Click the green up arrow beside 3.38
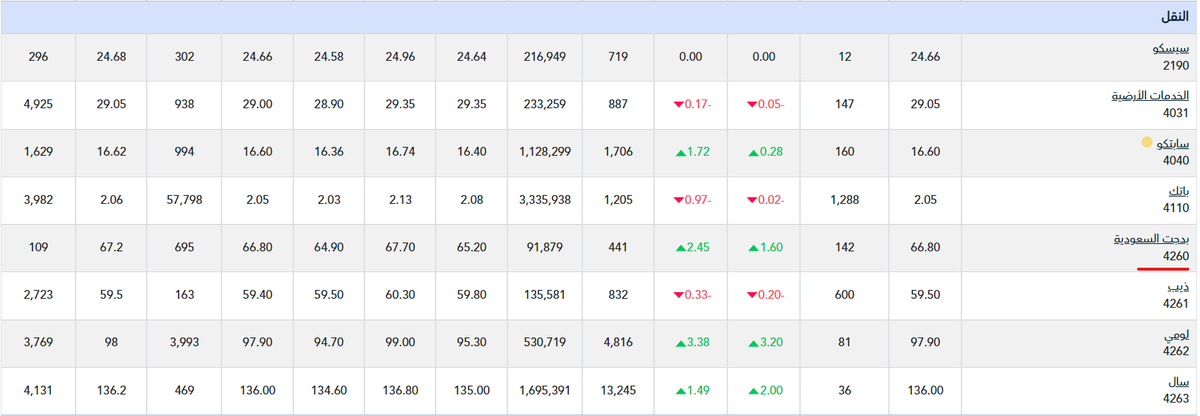This screenshot has width=1200, height=416. tap(679, 343)
